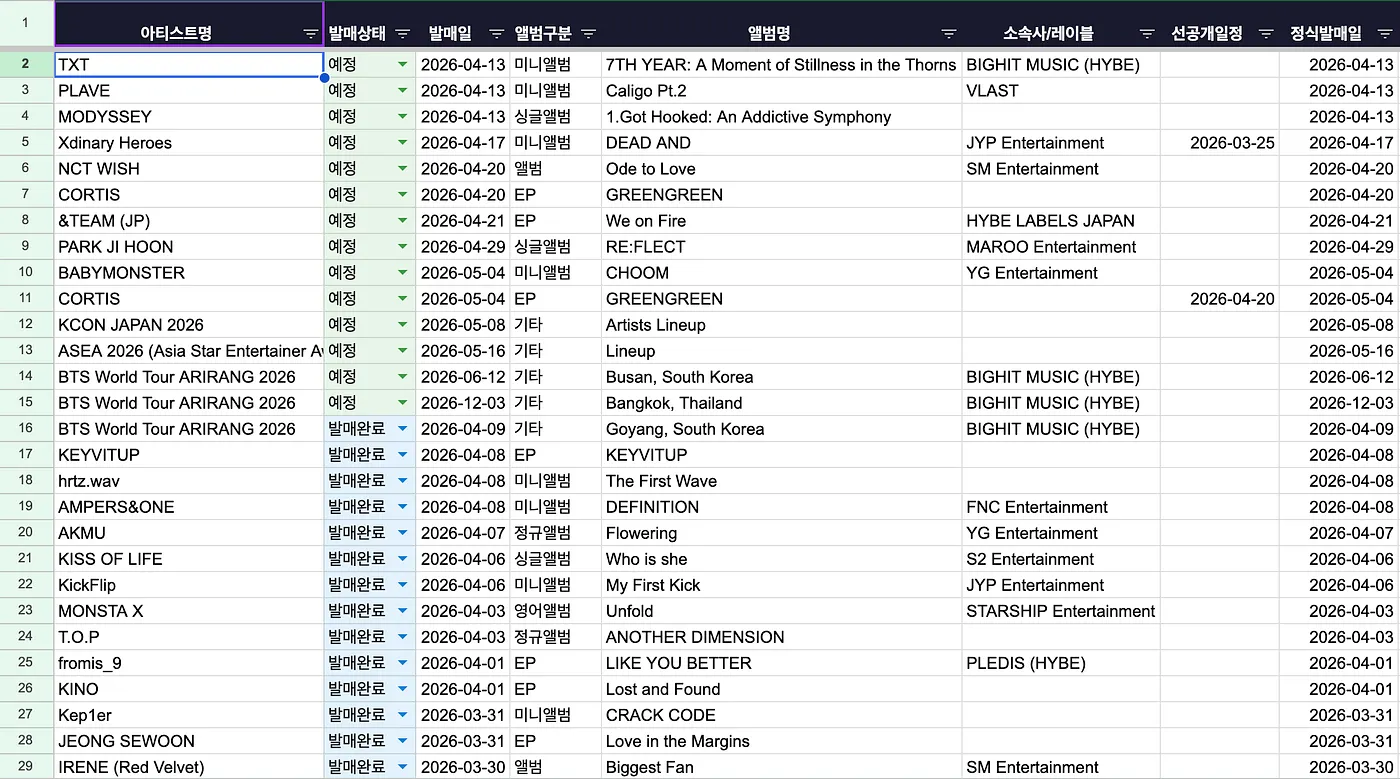Select album cell RE:FLECT

[781, 247]
